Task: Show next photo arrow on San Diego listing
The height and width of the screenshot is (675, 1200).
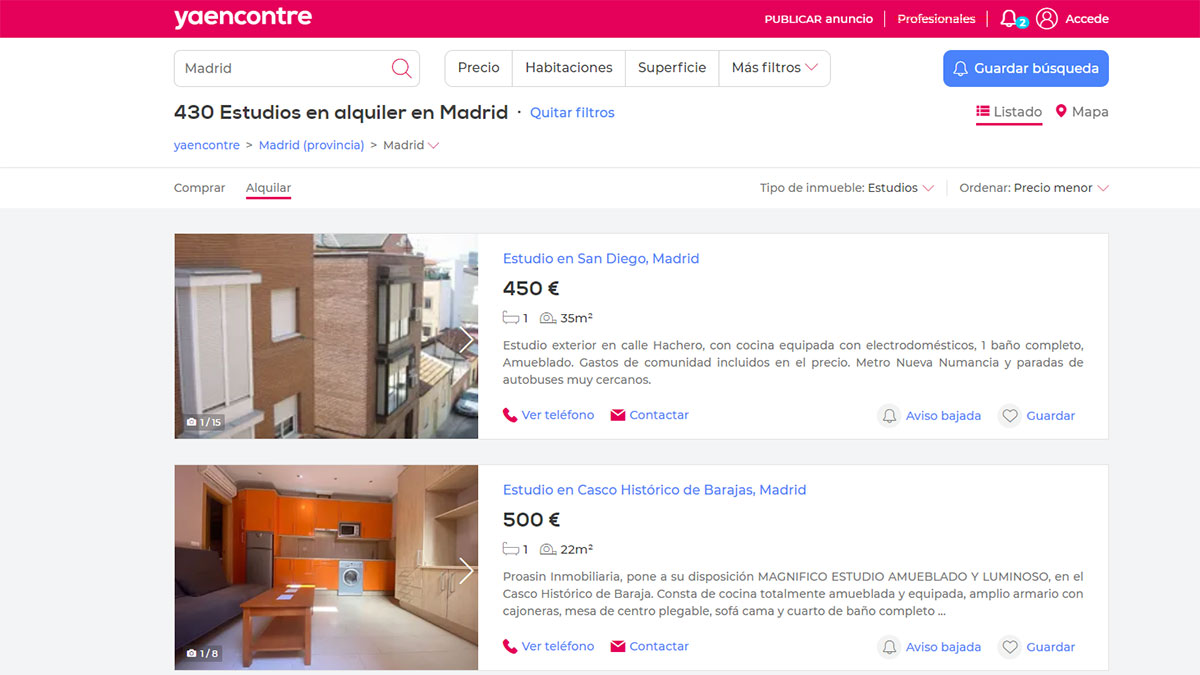Action: pos(466,339)
